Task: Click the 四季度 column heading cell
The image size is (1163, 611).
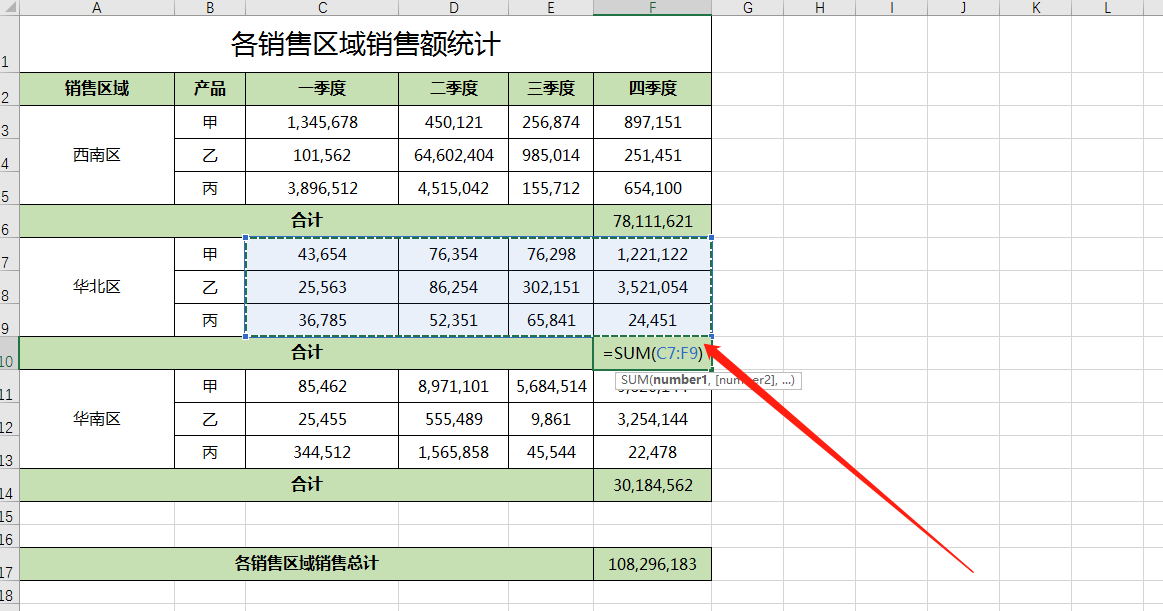Action: point(652,89)
